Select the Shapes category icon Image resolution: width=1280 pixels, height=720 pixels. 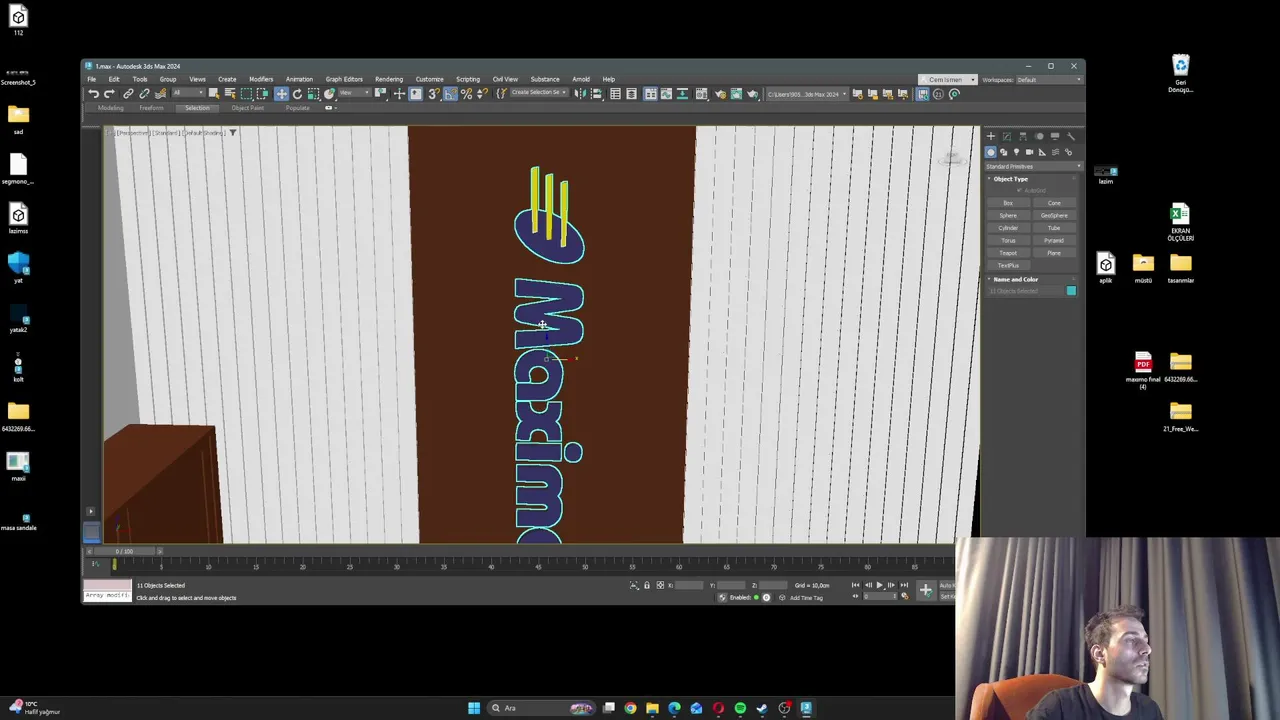point(1004,152)
